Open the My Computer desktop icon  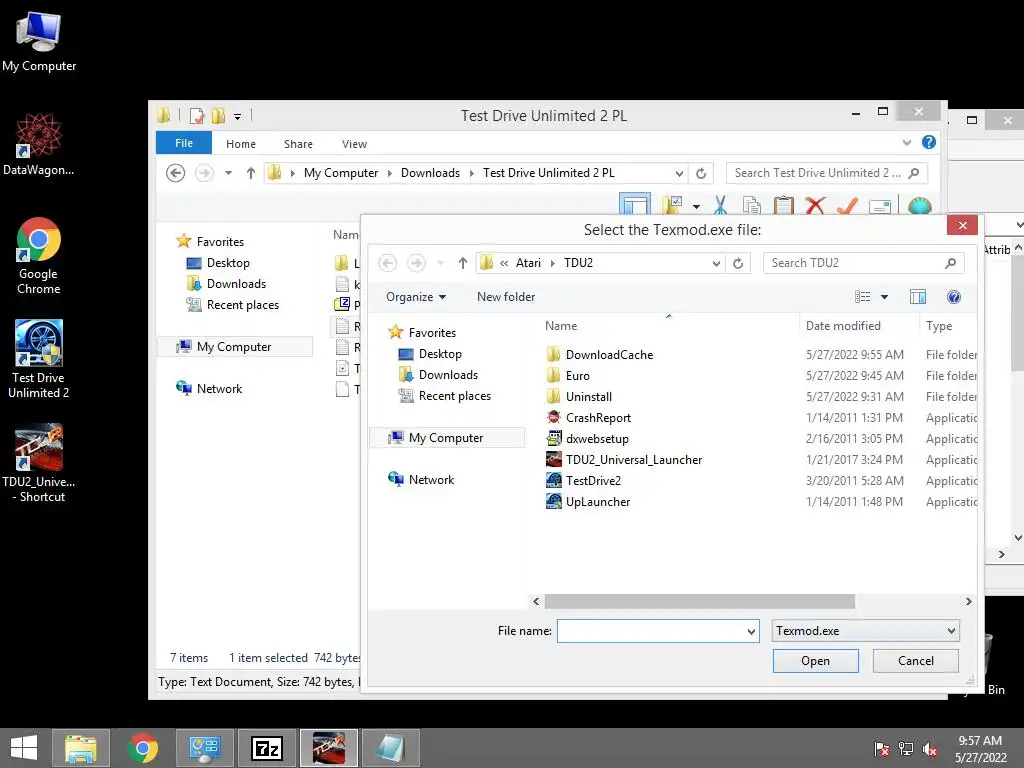39,41
